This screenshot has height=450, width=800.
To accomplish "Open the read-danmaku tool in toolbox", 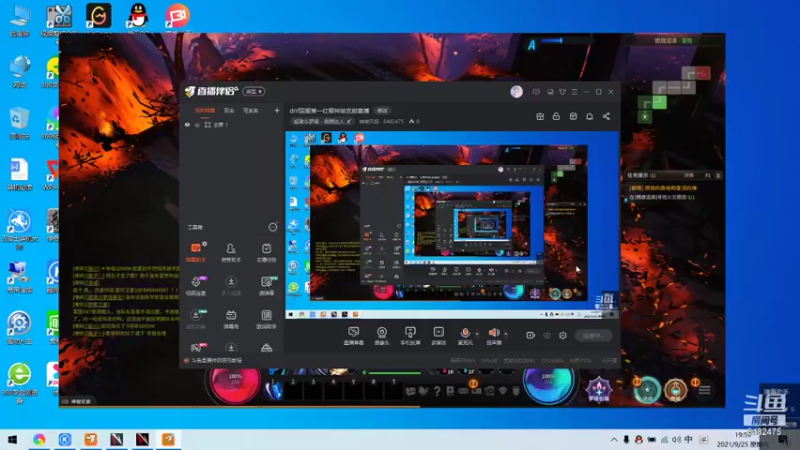I will pyautogui.click(x=266, y=285).
